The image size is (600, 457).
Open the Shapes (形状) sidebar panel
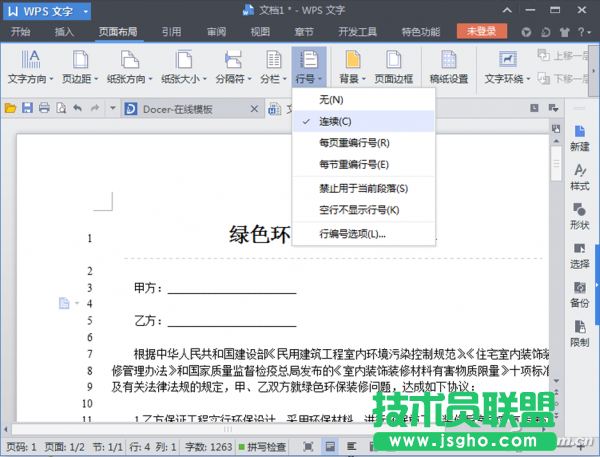coord(579,217)
